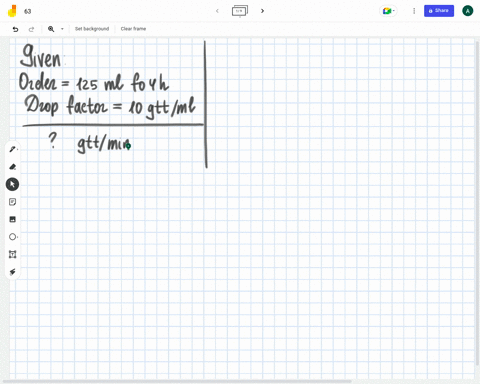Select the Text box tool
480x384 pixels.
pyautogui.click(x=12, y=255)
